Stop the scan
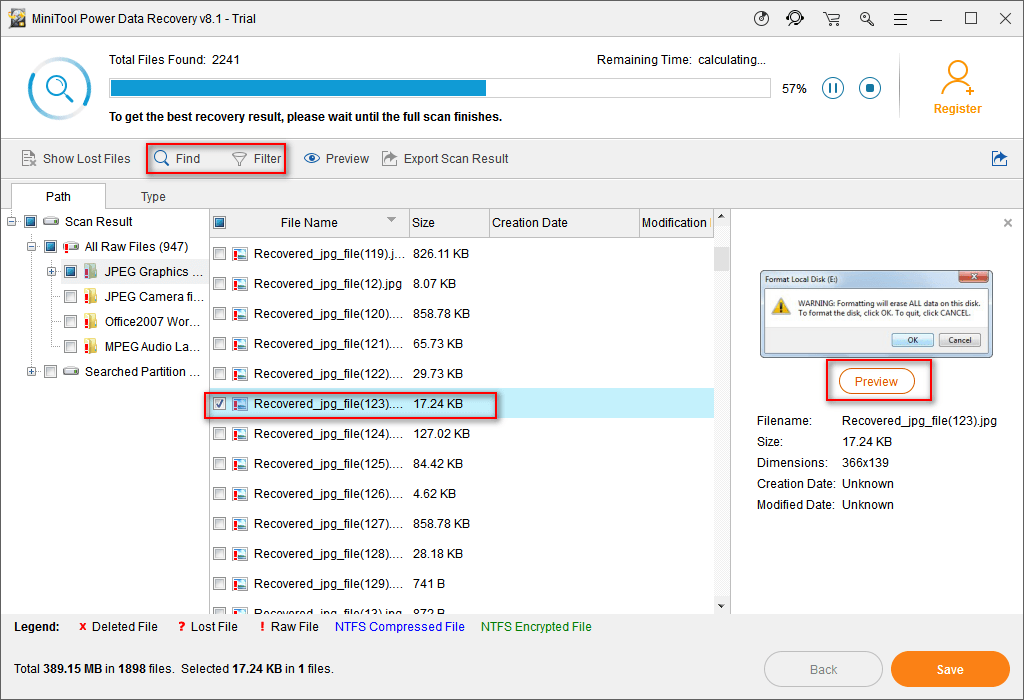Image resolution: width=1024 pixels, height=700 pixels. (x=870, y=88)
